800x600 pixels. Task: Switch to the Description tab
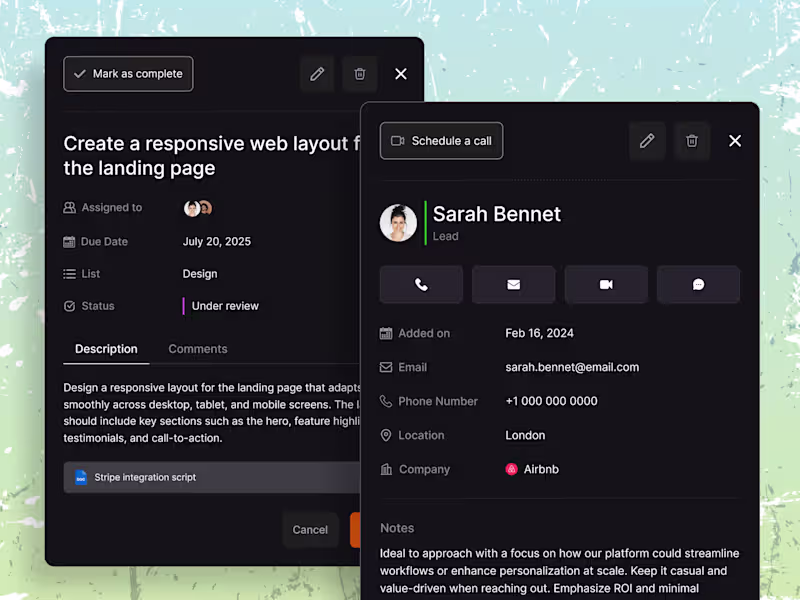[106, 349]
